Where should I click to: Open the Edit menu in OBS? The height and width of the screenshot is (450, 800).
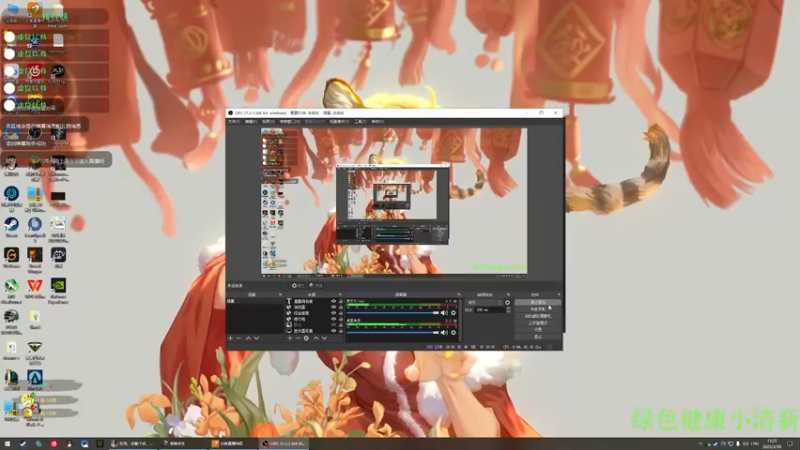tap(251, 121)
